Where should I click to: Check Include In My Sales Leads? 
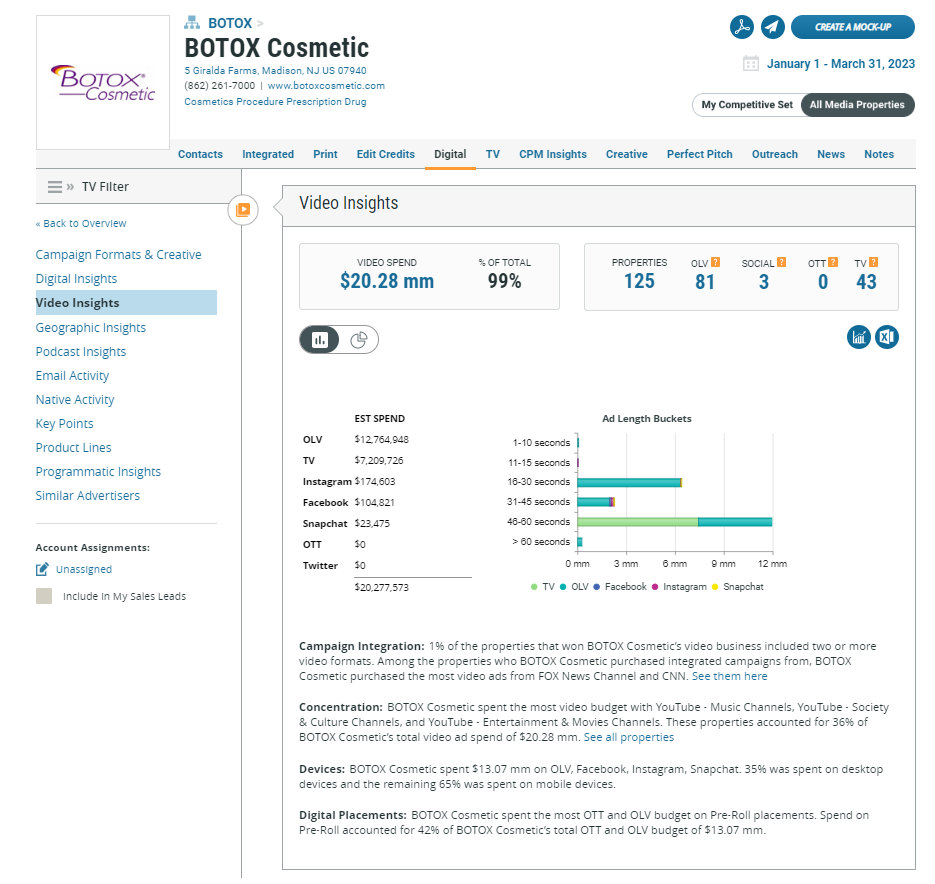[x=44, y=596]
